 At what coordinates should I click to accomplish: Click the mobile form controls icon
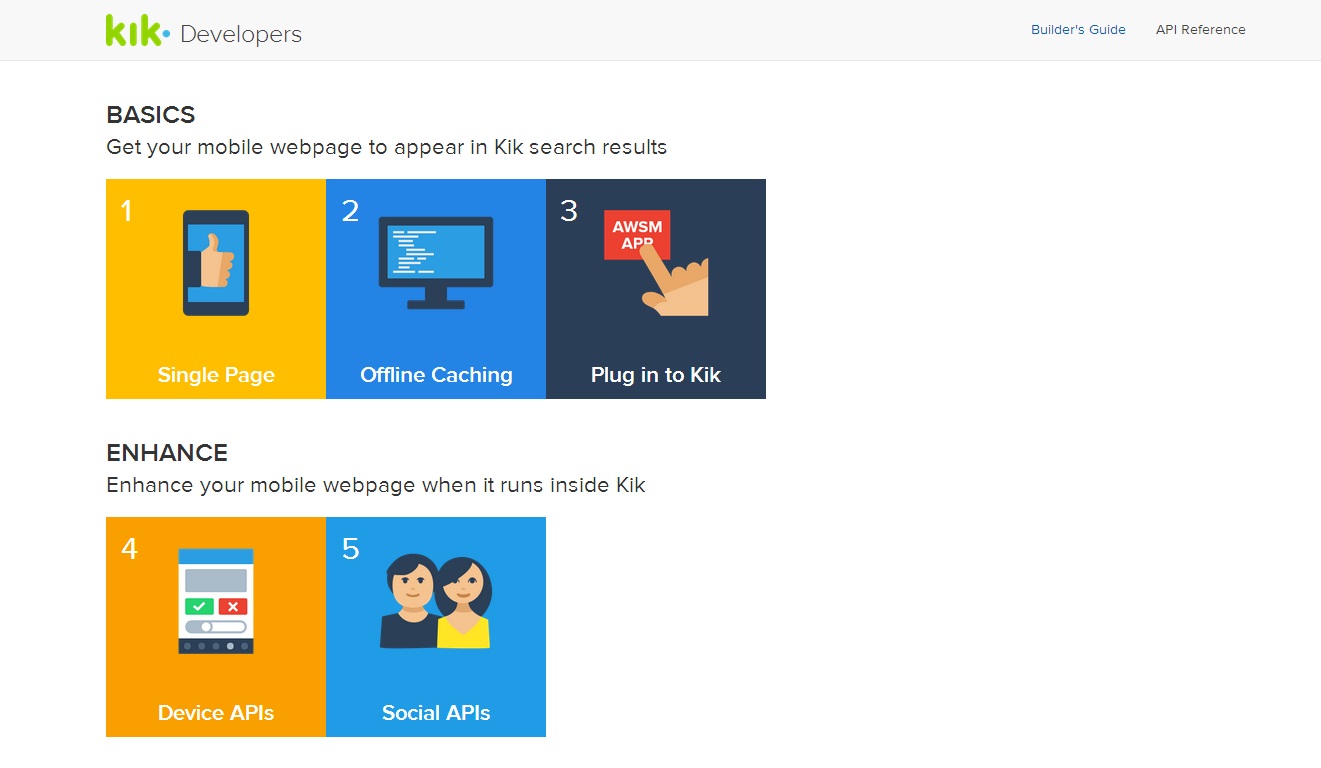click(216, 601)
